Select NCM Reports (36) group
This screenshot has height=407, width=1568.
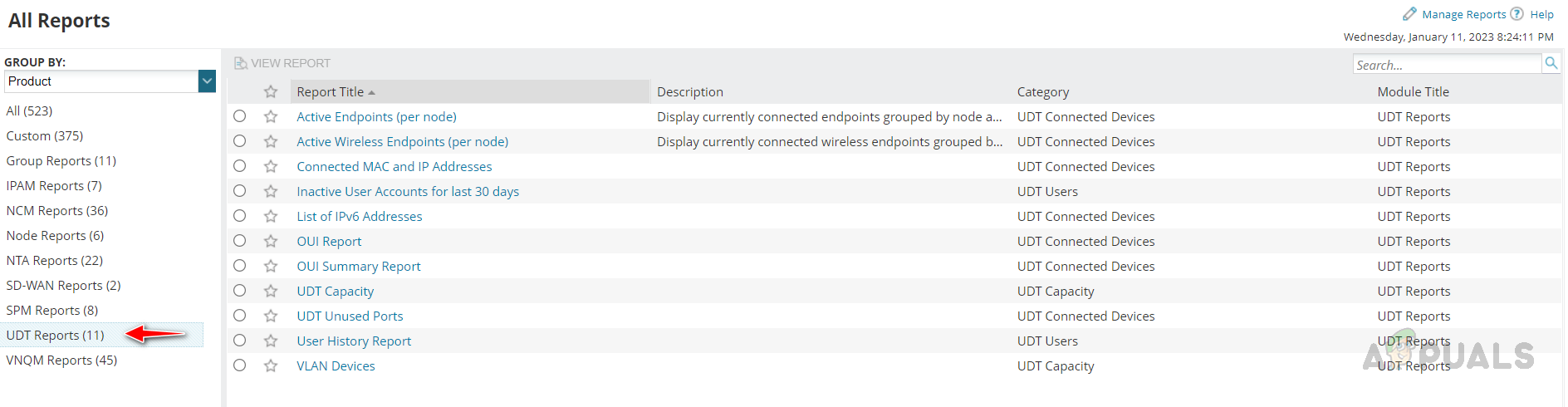(x=57, y=211)
